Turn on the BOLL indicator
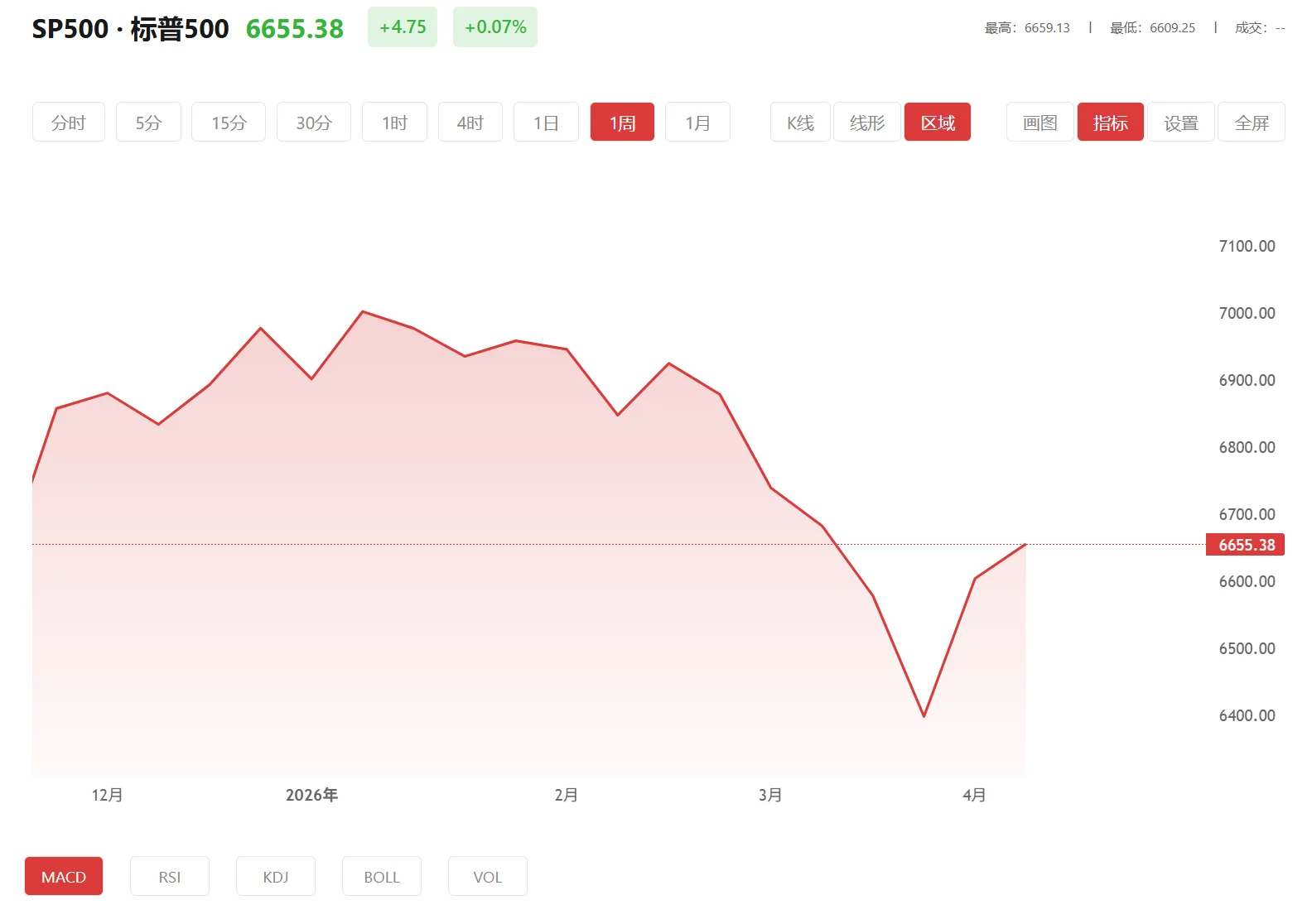 (x=382, y=877)
